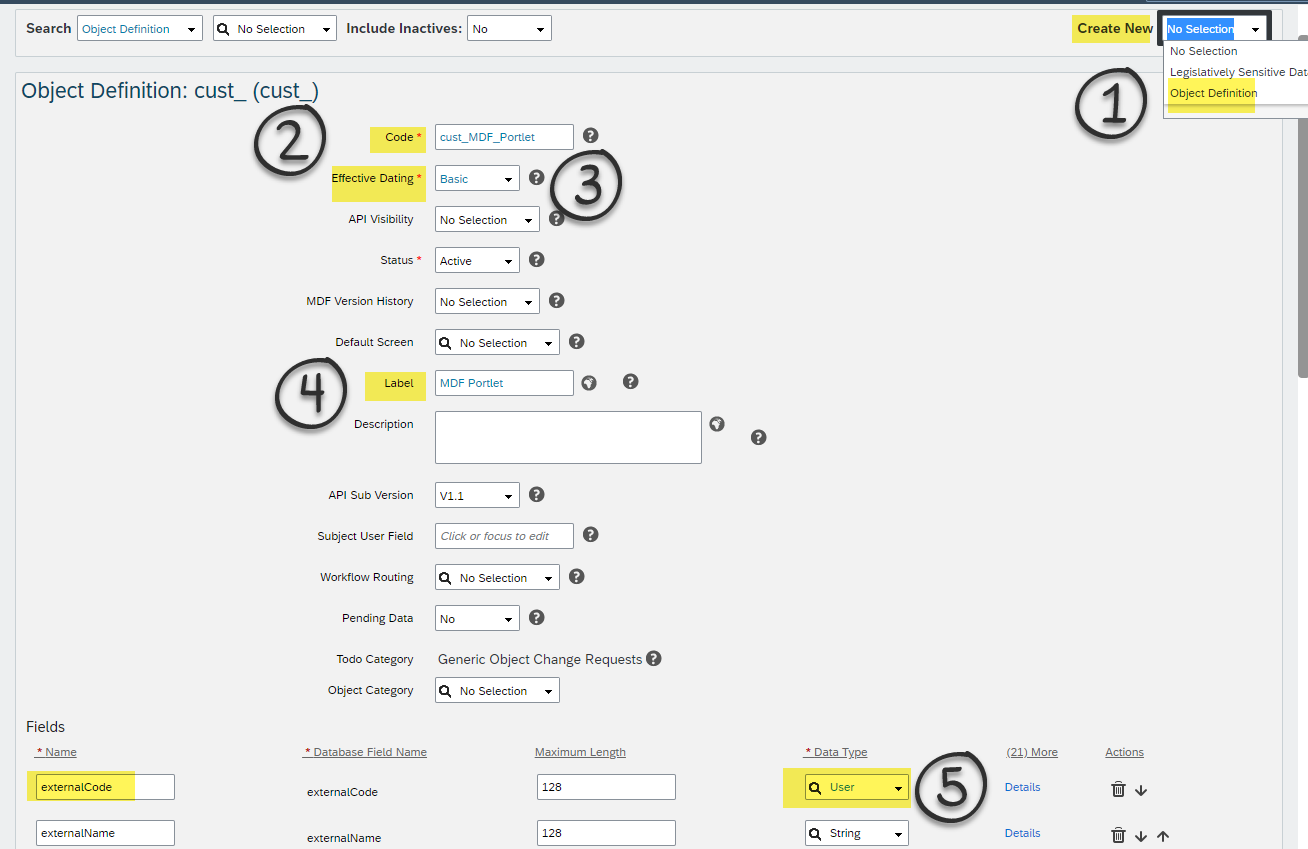Click the Description text area
The height and width of the screenshot is (849, 1308).
click(x=568, y=437)
